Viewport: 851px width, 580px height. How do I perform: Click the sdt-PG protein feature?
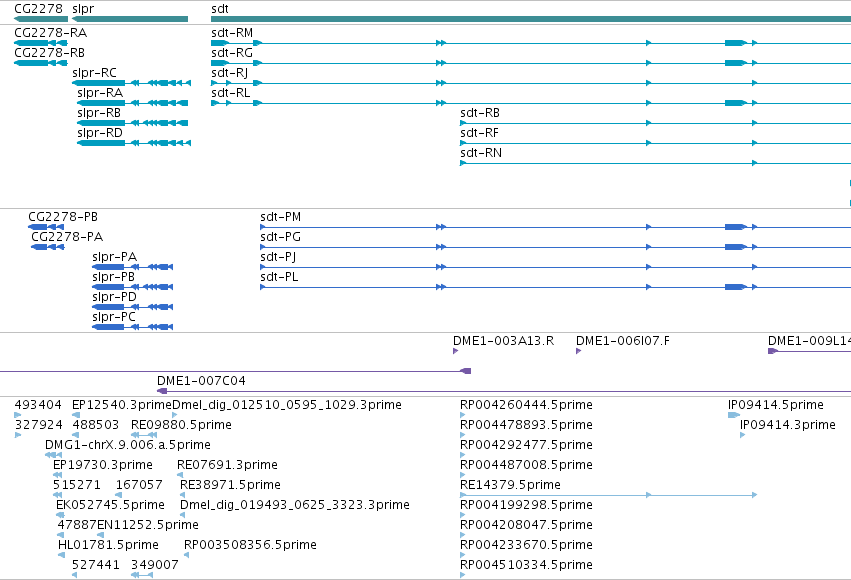click(x=556, y=247)
